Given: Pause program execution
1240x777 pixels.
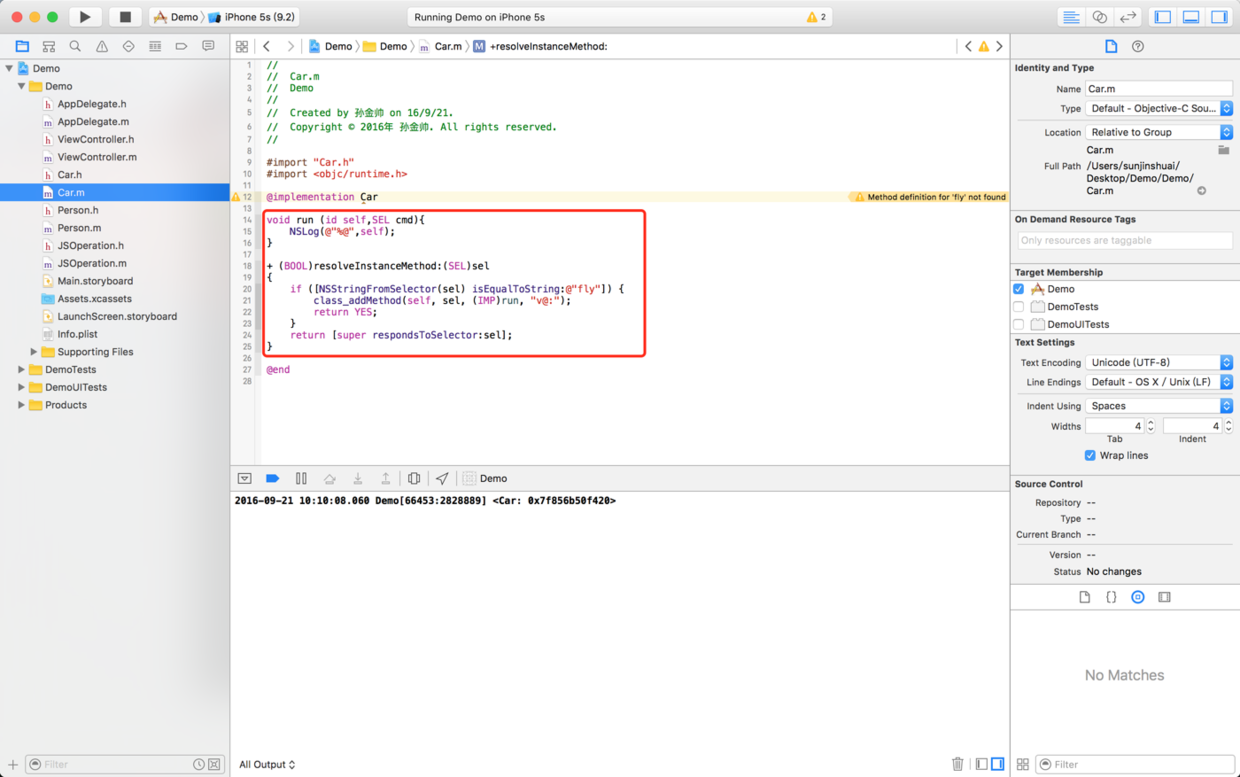Looking at the screenshot, I should point(301,479).
